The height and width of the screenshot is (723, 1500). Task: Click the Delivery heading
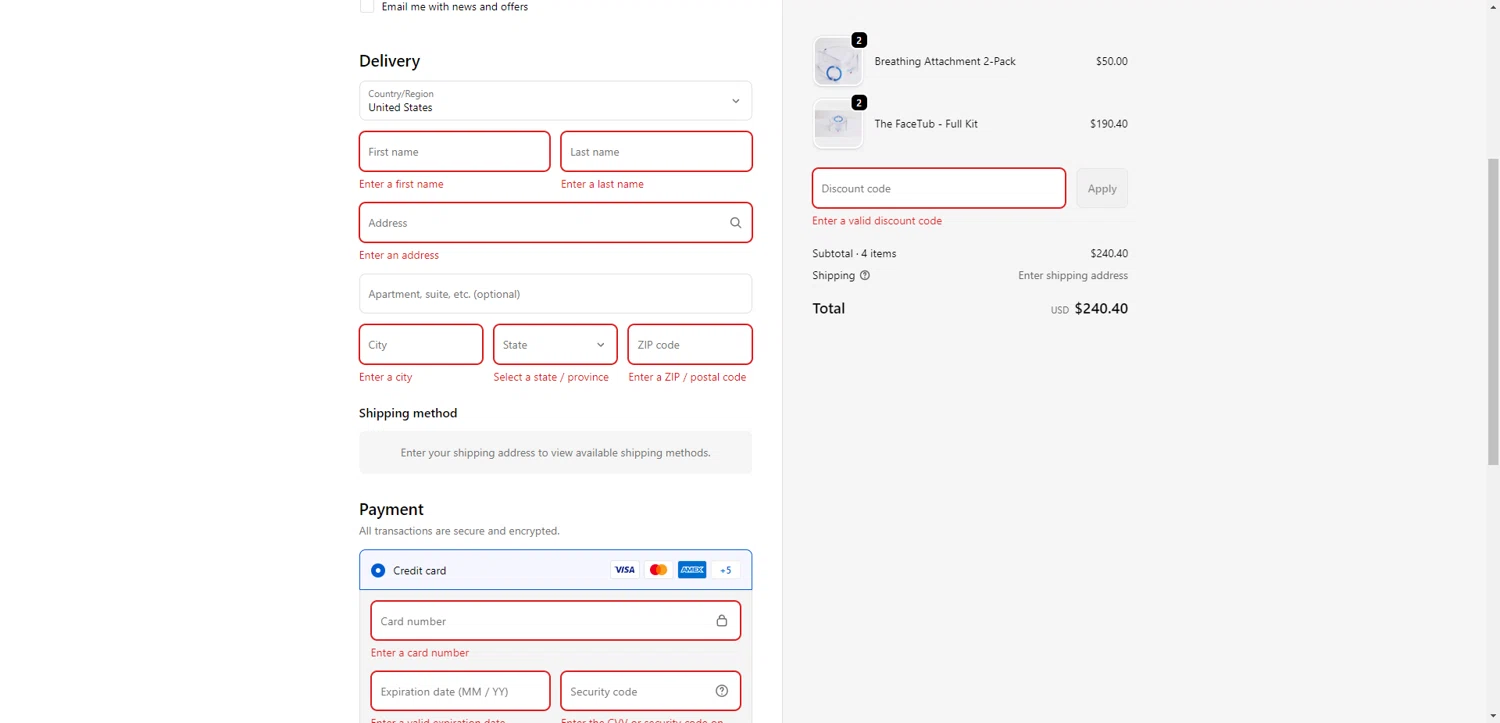tap(389, 61)
